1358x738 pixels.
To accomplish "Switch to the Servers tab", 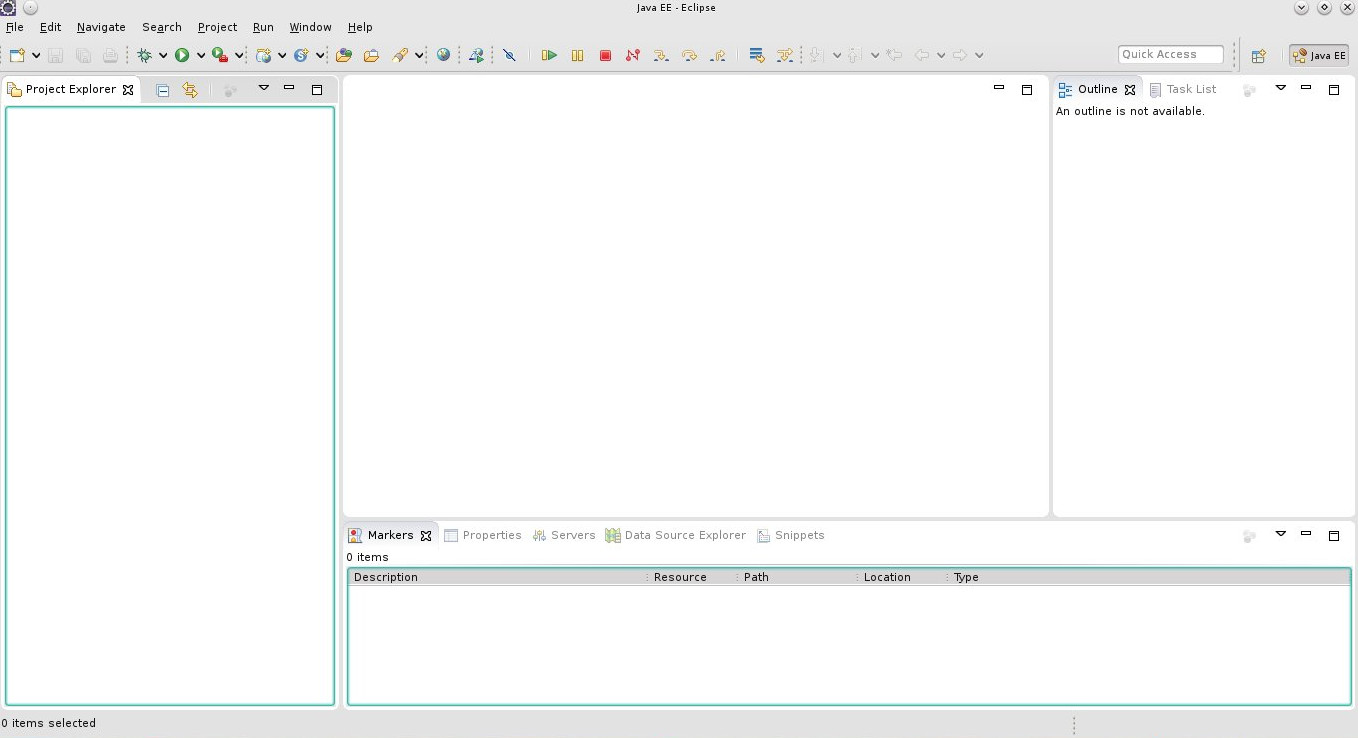I will [x=564, y=535].
